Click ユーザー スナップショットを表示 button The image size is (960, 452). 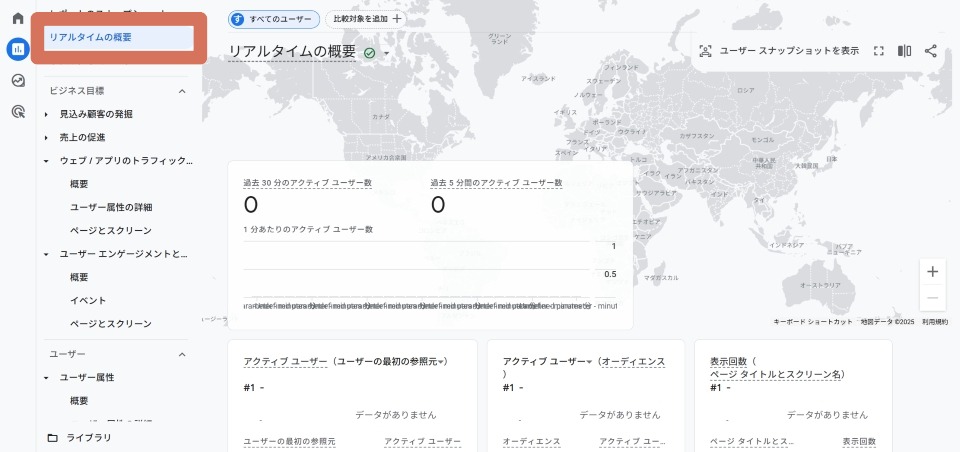779,51
